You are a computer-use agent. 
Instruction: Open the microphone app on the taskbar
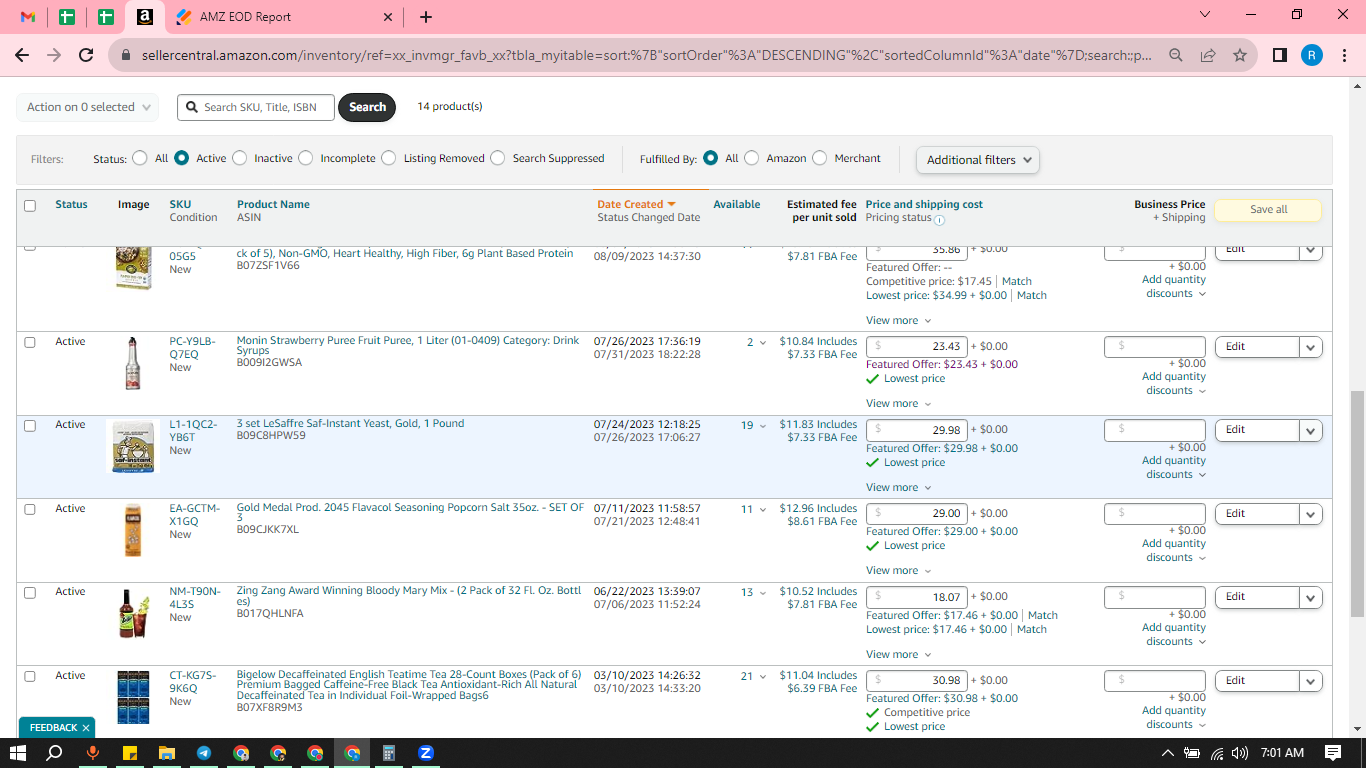[x=92, y=753]
